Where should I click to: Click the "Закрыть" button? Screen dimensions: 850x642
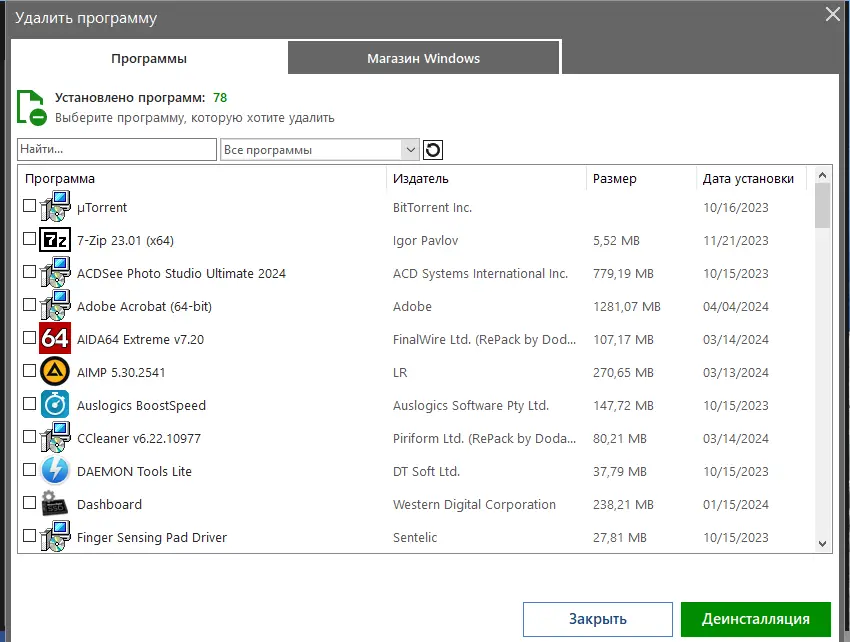tap(597, 619)
